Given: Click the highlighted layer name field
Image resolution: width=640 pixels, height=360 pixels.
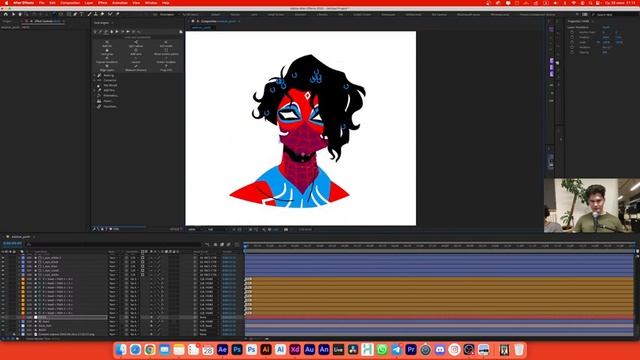Looking at the screenshot, I should 72,317.
